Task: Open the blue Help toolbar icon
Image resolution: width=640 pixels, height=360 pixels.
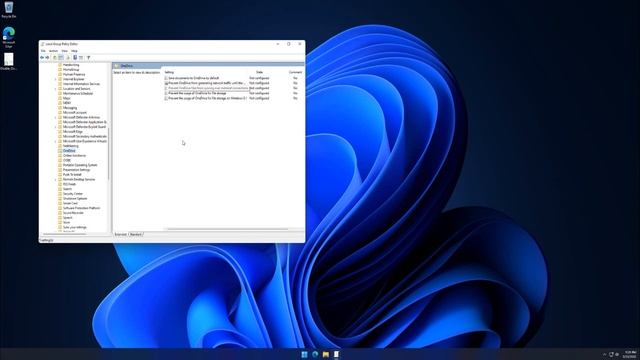Action: [75, 58]
